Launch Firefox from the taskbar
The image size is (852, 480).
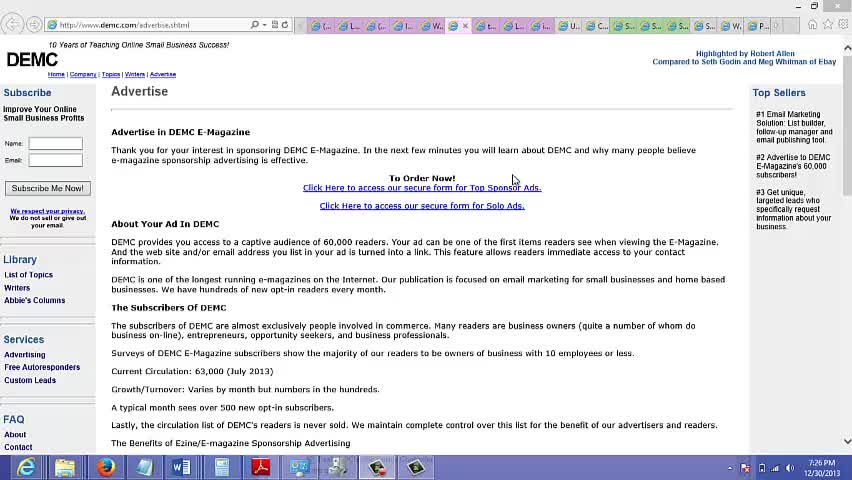106,467
